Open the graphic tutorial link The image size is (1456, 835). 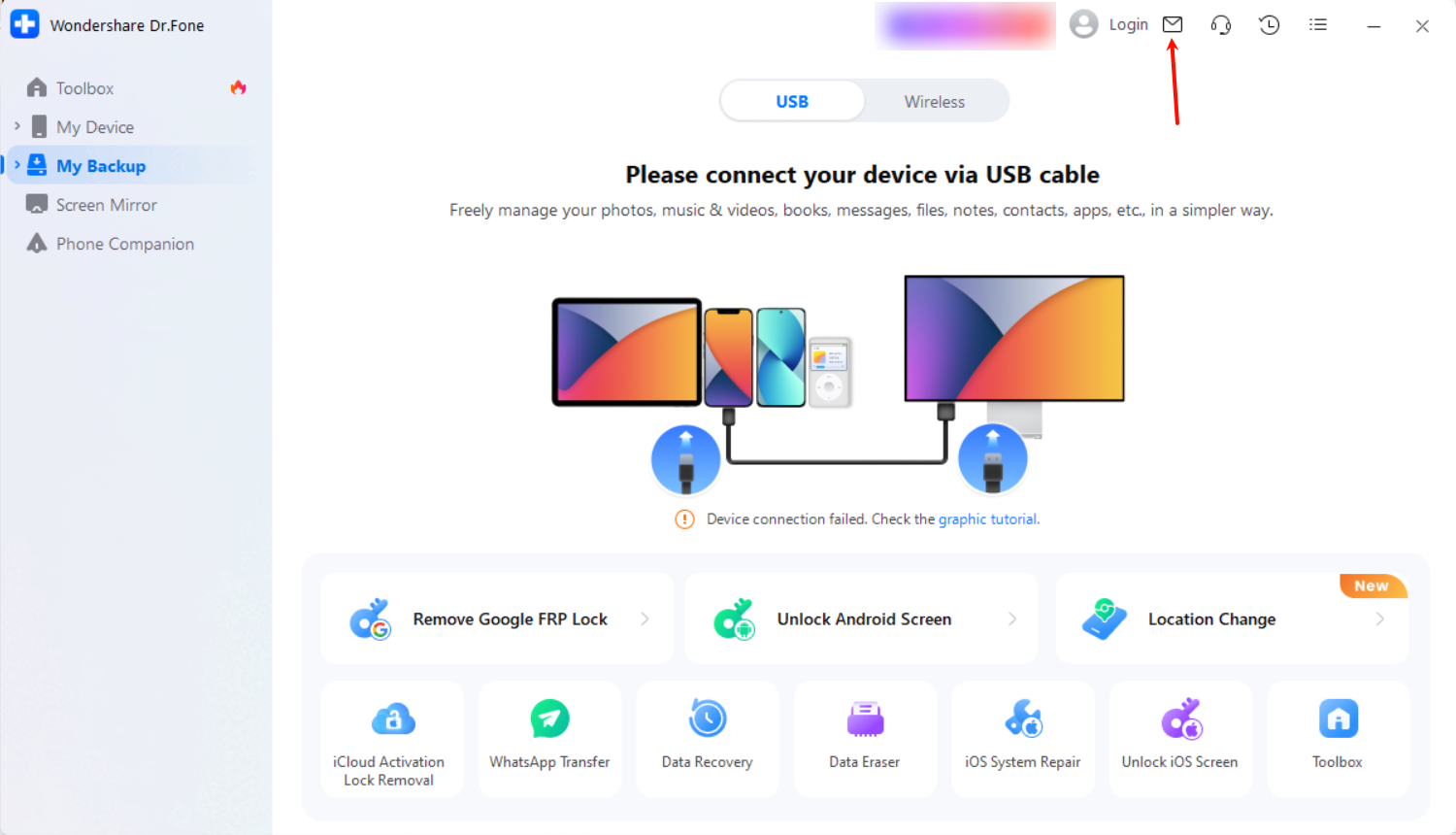[x=987, y=519]
